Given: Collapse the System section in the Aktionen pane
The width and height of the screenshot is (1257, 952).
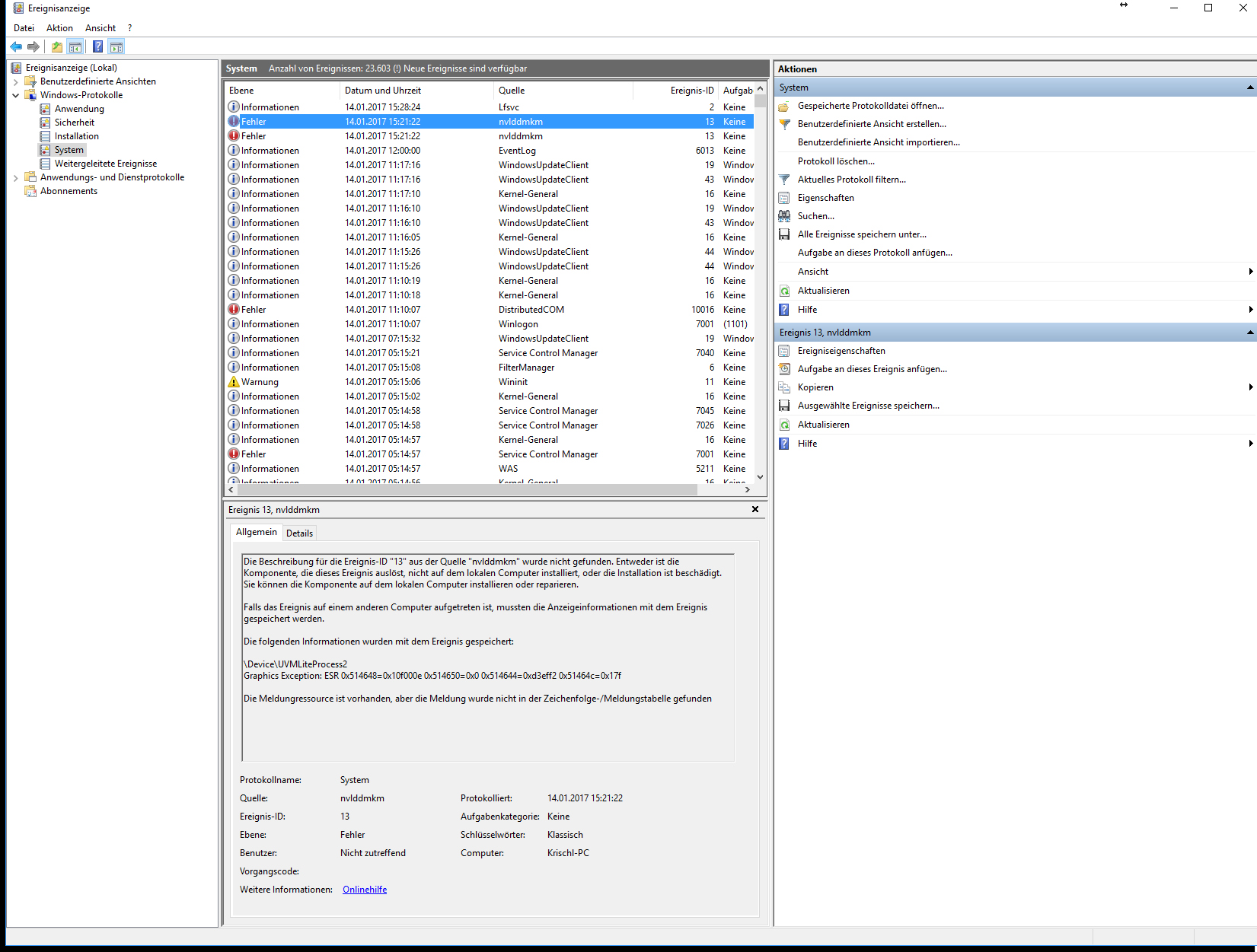Looking at the screenshot, I should (x=1249, y=88).
